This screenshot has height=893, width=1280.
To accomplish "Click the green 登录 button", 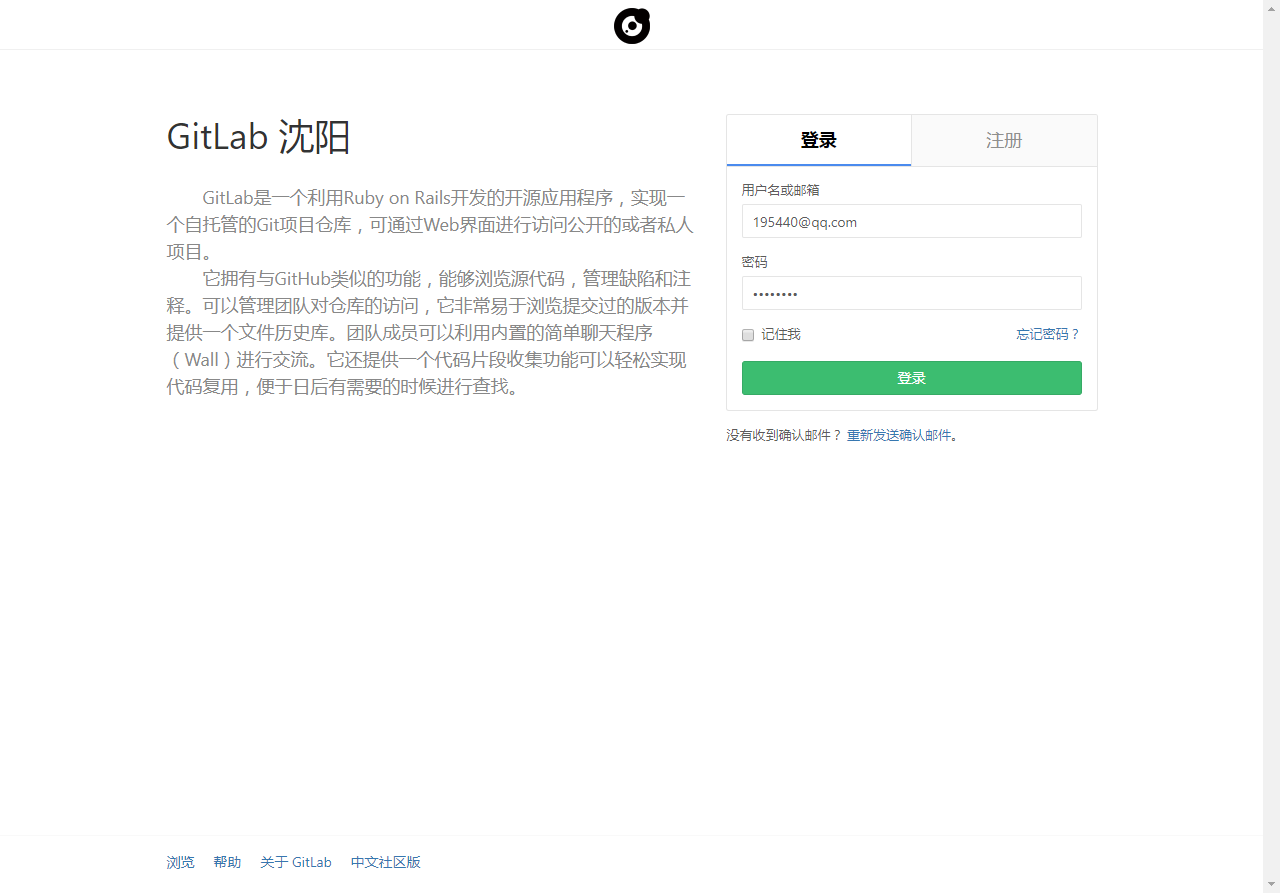I will click(912, 378).
